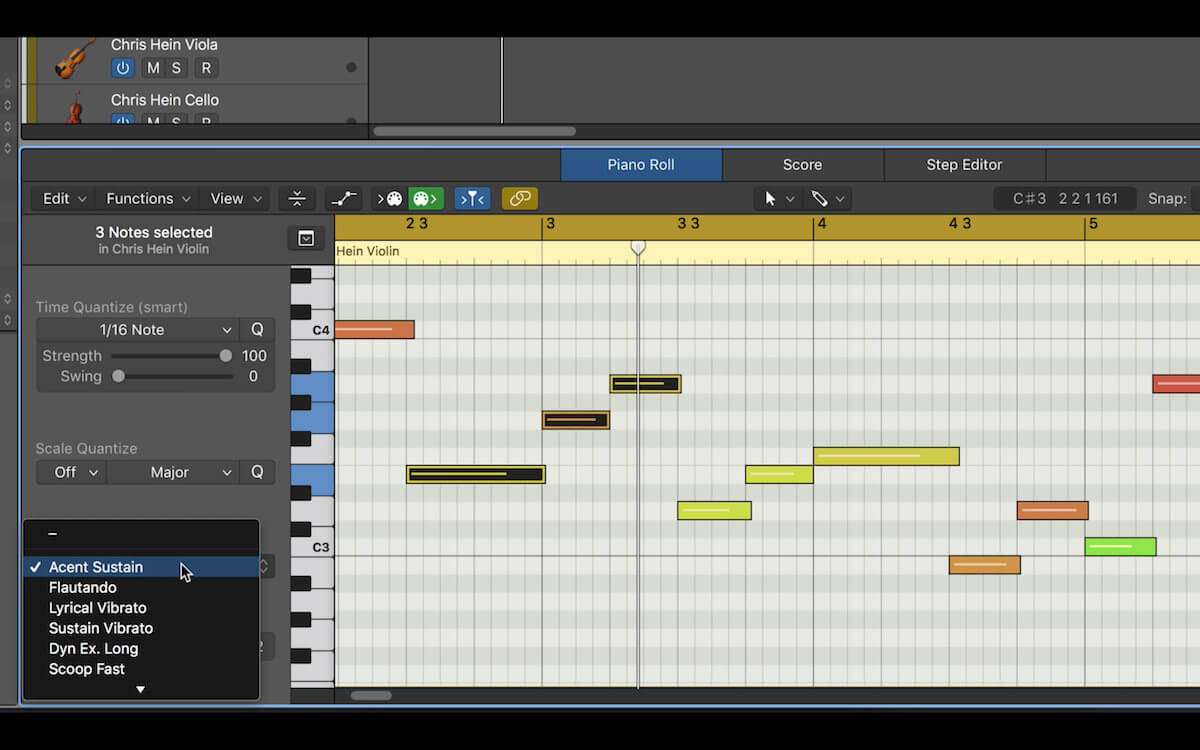
Task: Toggle the yellow Link button
Action: click(x=520, y=198)
